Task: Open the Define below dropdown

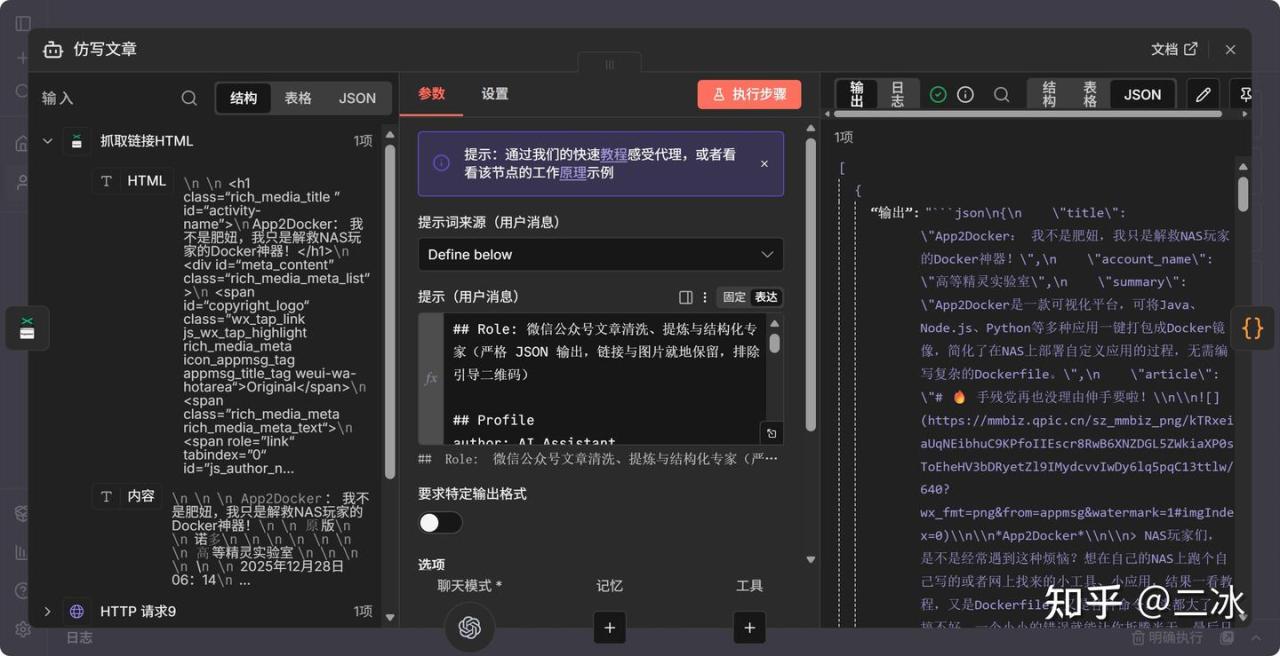Action: (600, 254)
